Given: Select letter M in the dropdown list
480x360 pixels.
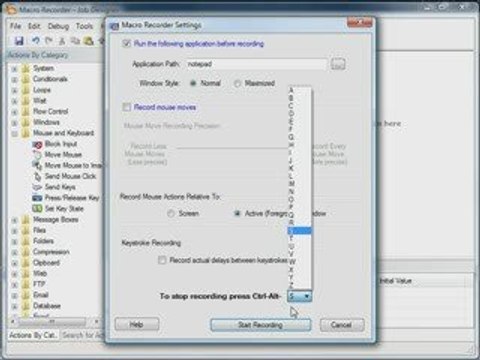Looking at the screenshot, I should pos(299,183).
